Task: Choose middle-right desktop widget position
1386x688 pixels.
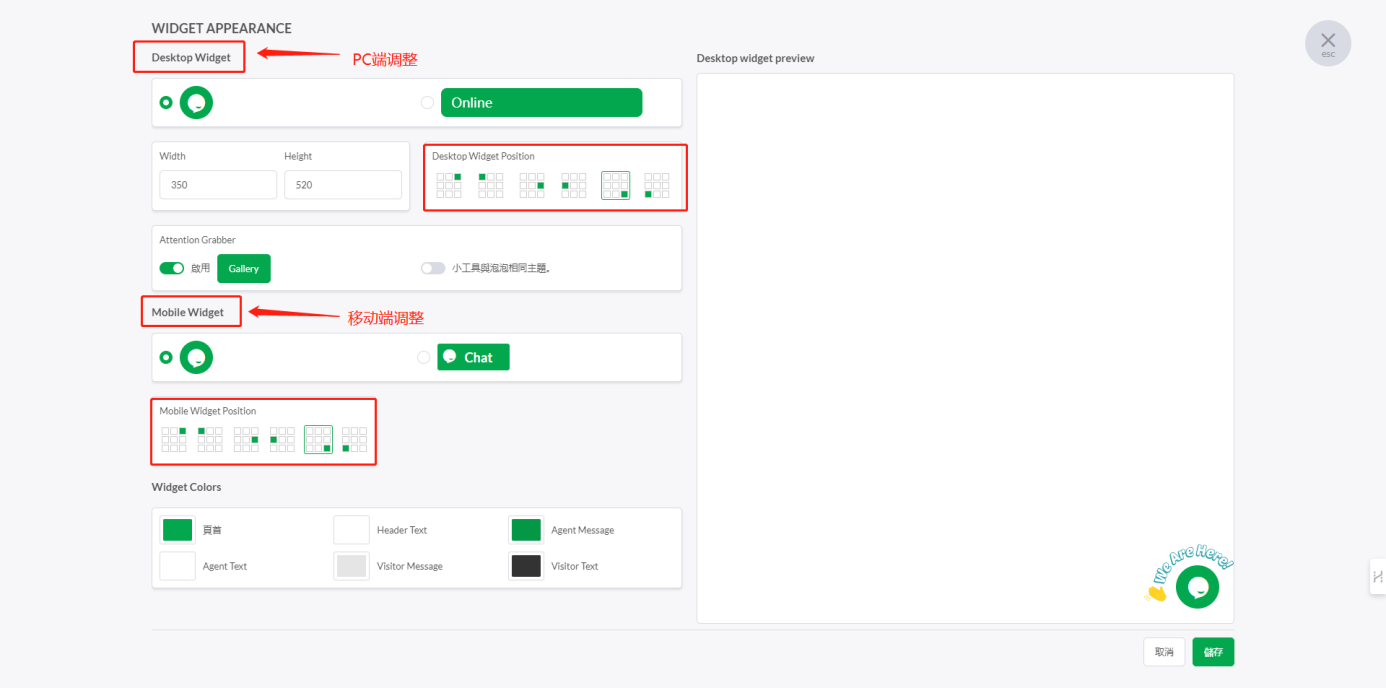Action: pos(532,185)
